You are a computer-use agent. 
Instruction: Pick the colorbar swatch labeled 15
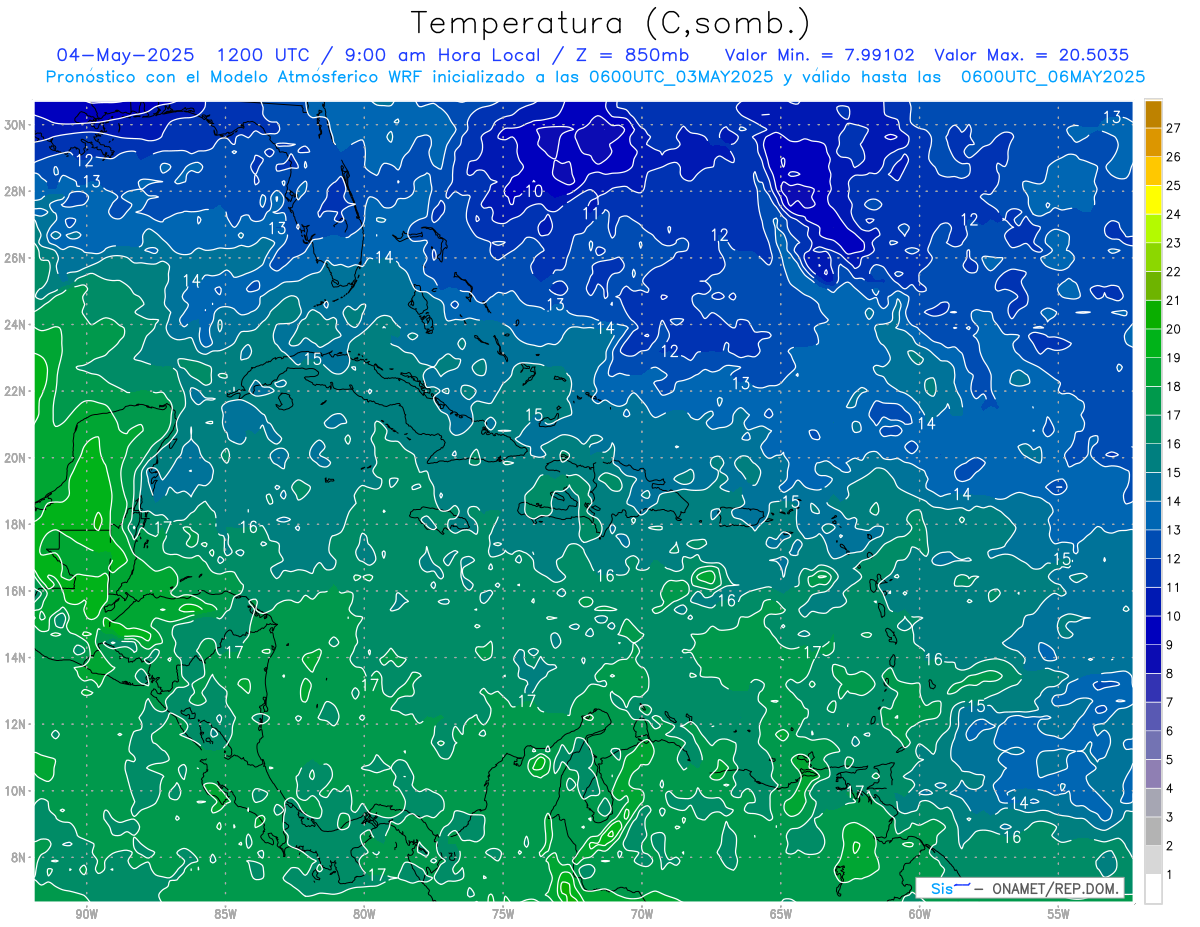(1153, 459)
